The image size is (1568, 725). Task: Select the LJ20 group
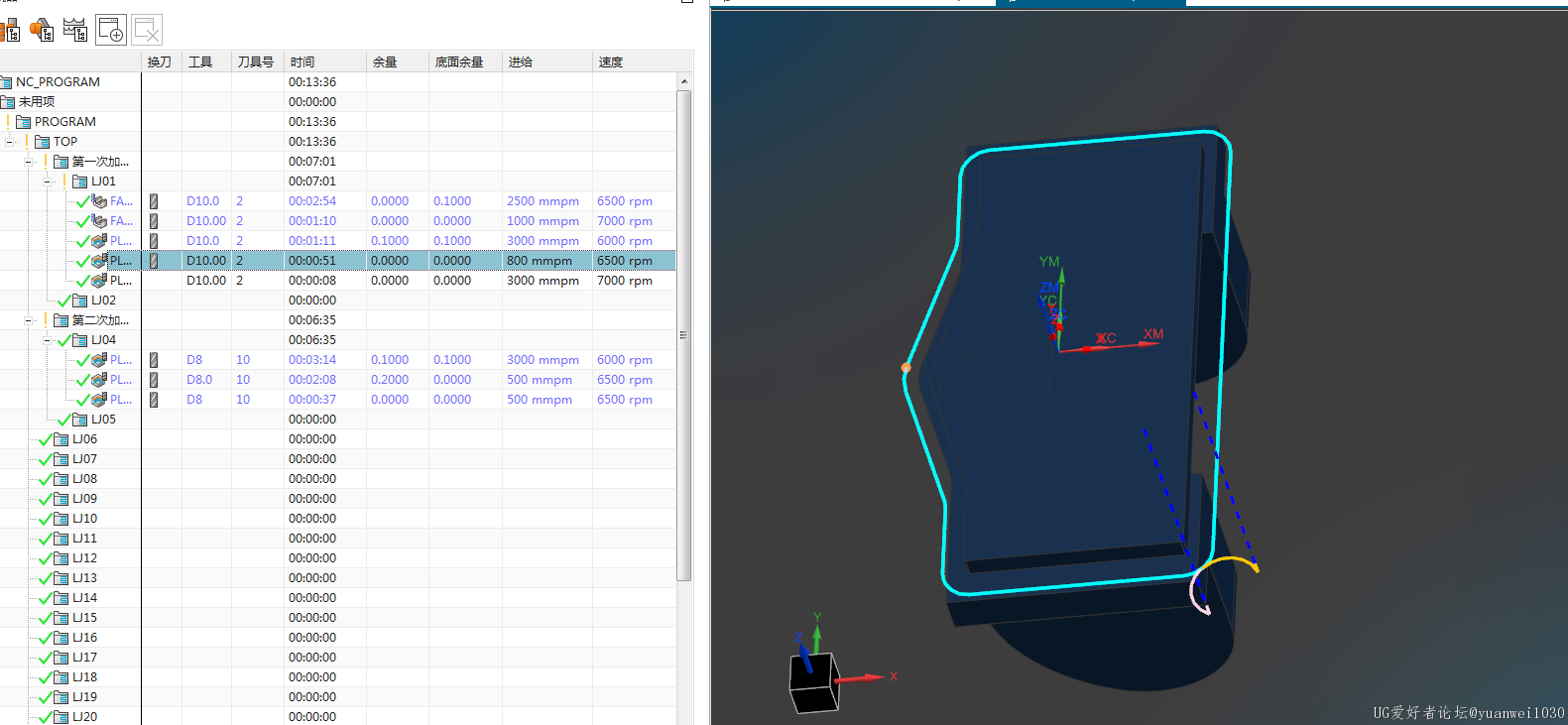click(84, 717)
